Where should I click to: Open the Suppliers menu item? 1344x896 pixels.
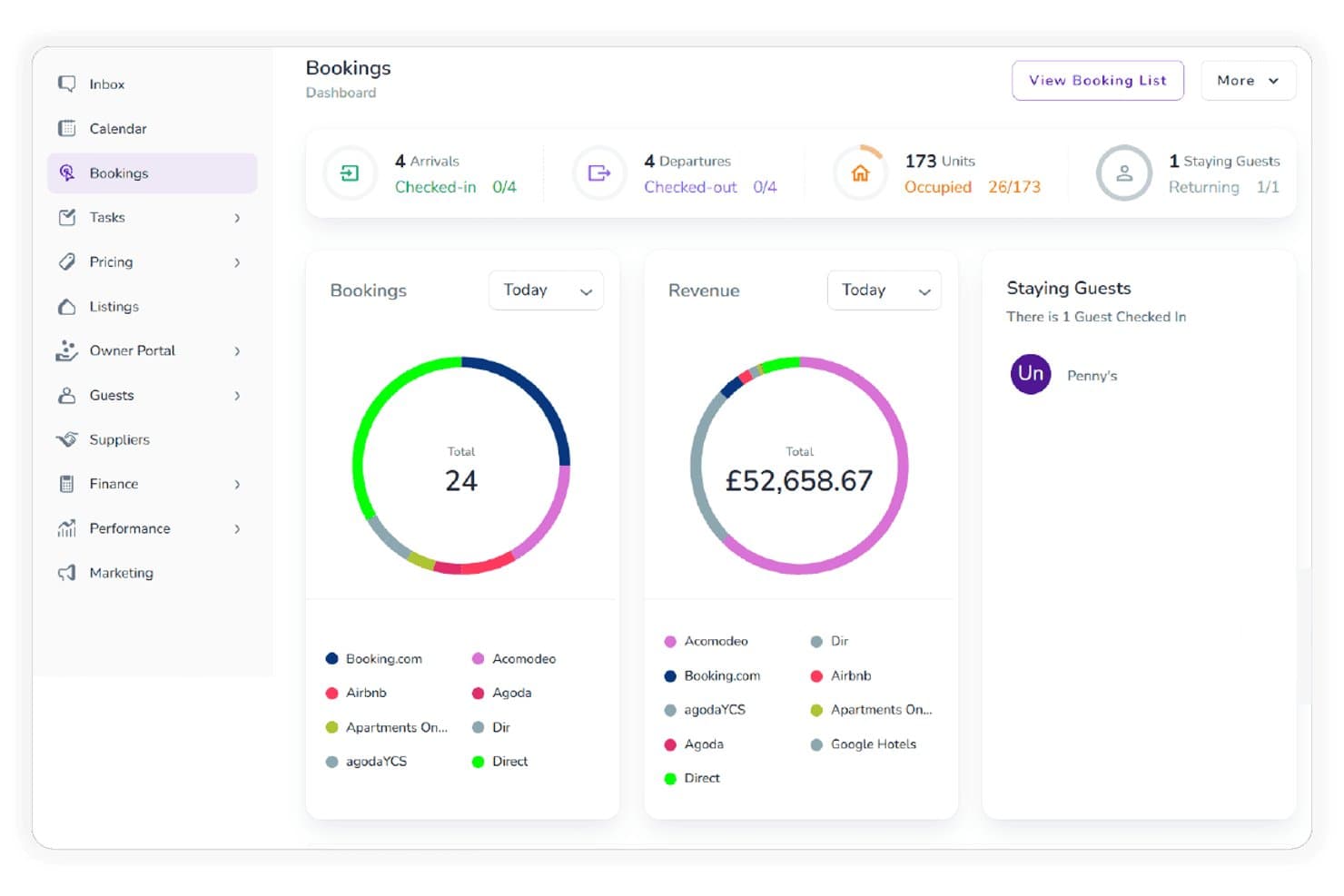[x=152, y=439]
